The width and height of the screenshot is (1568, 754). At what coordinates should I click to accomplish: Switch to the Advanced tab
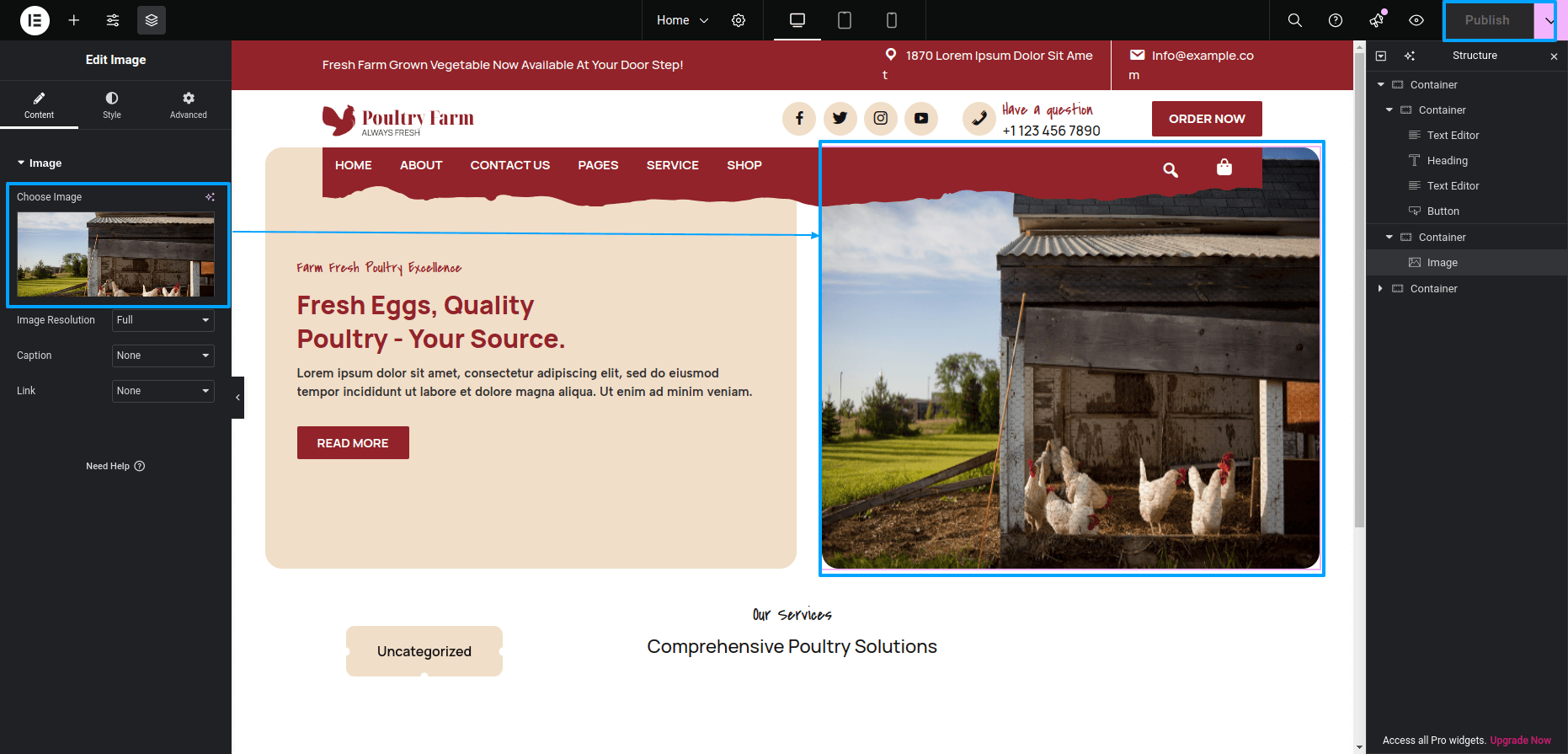click(189, 105)
